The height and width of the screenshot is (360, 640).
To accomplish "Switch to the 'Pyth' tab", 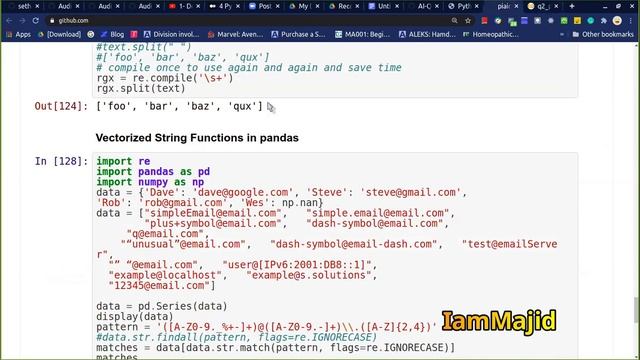I will (462, 6).
